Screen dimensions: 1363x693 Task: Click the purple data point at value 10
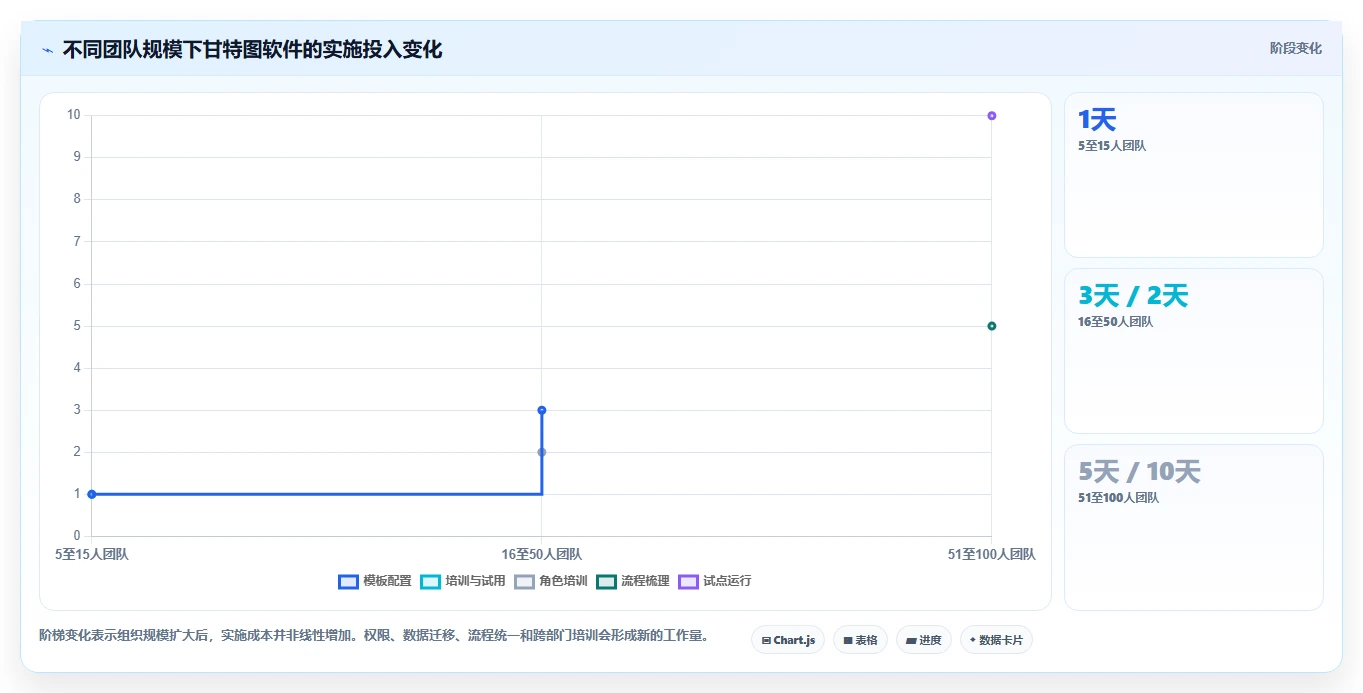pos(992,116)
